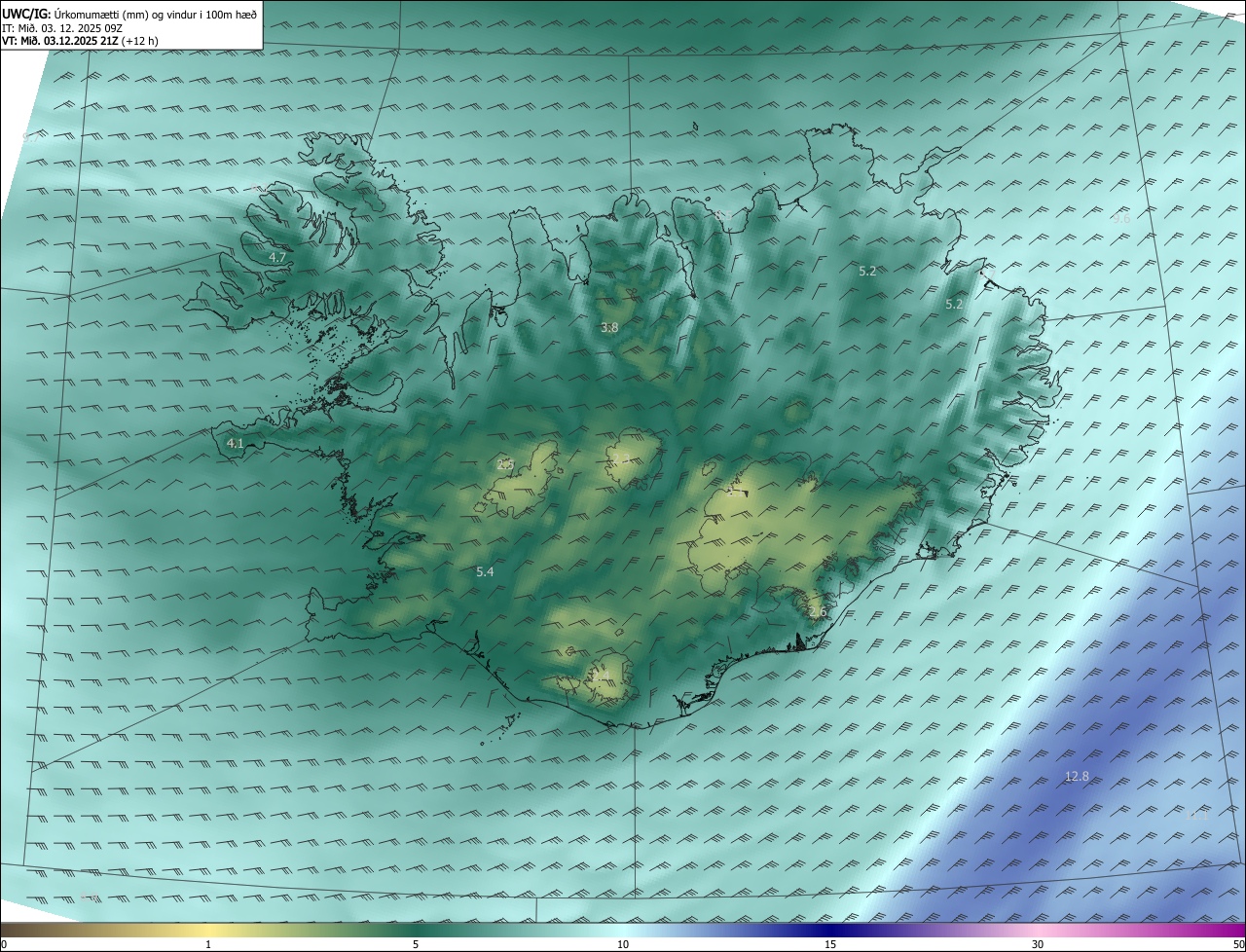This screenshot has height=952, width=1246.
Task: Click the '10' tick on the color scale
Action: [x=623, y=944]
